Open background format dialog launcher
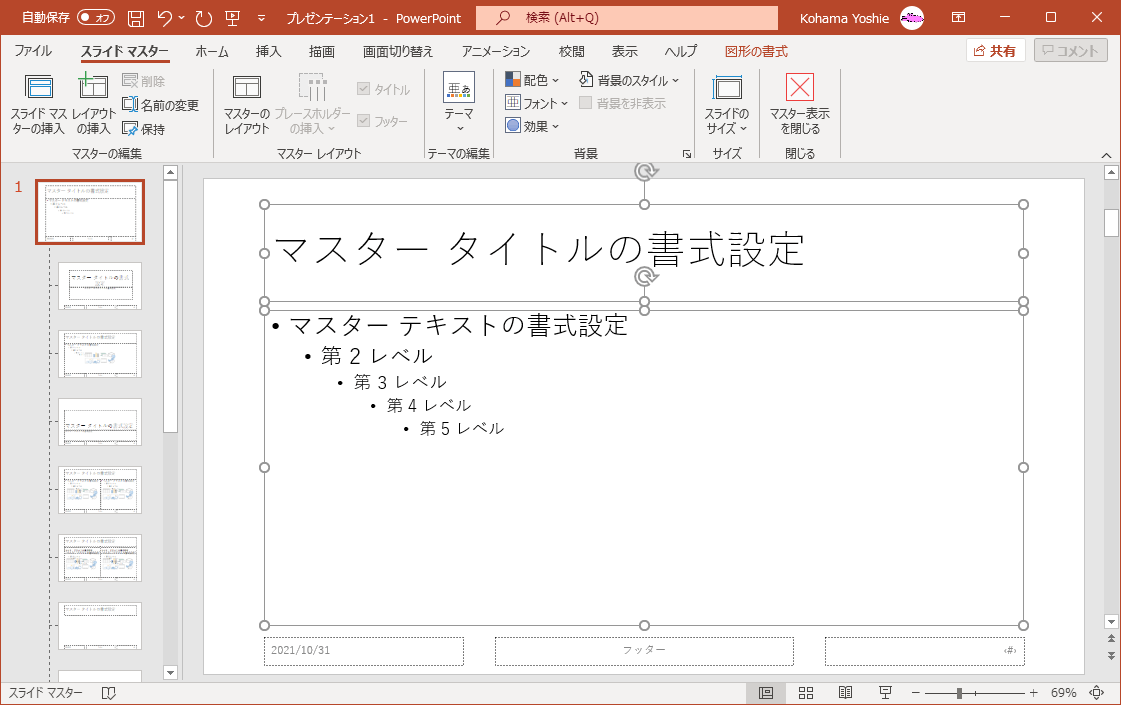 pos(686,154)
